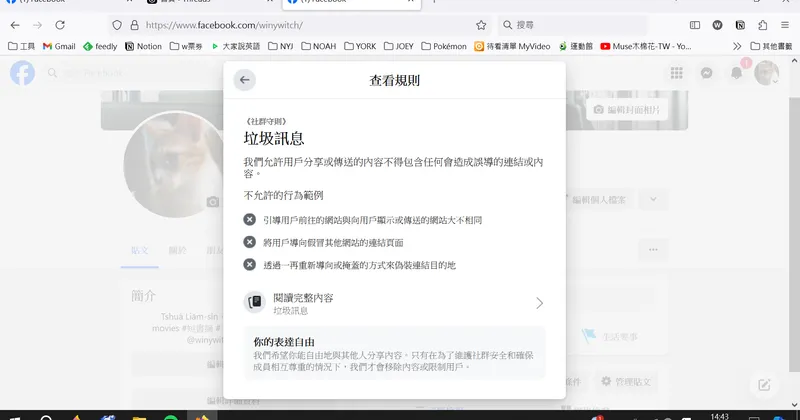Click the new message compose icon
This screenshot has height=420, width=800.
tap(764, 385)
